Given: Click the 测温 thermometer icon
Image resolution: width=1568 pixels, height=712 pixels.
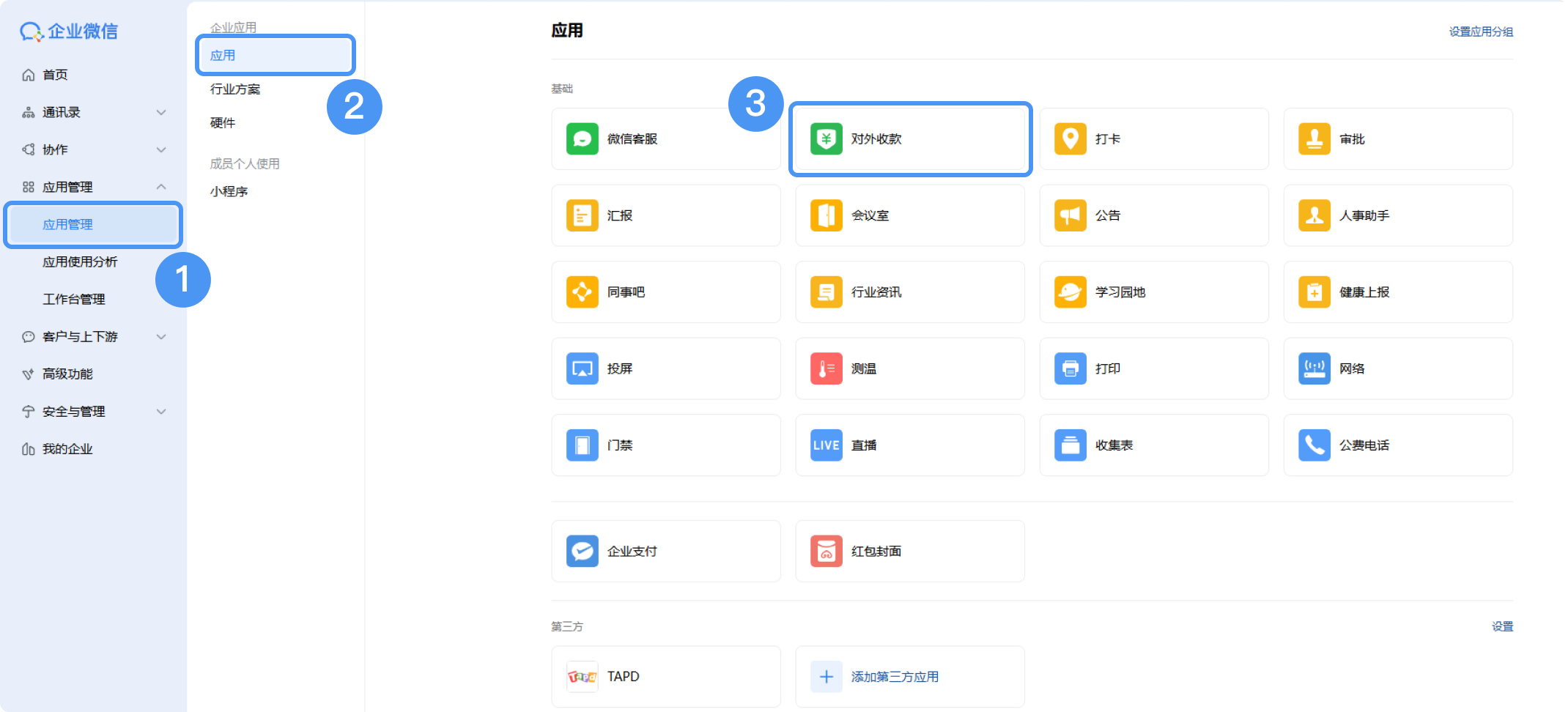Looking at the screenshot, I should [826, 368].
